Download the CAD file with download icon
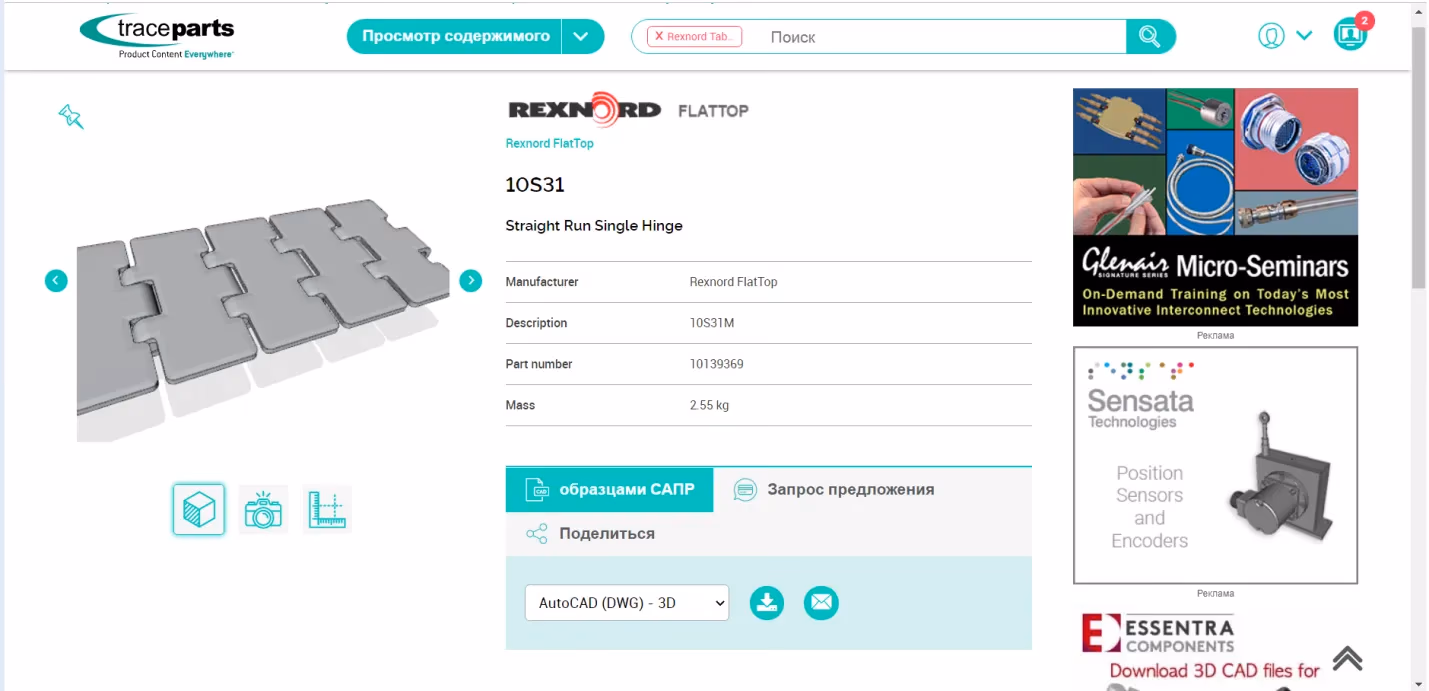This screenshot has height=691, width=1429. tap(767, 603)
